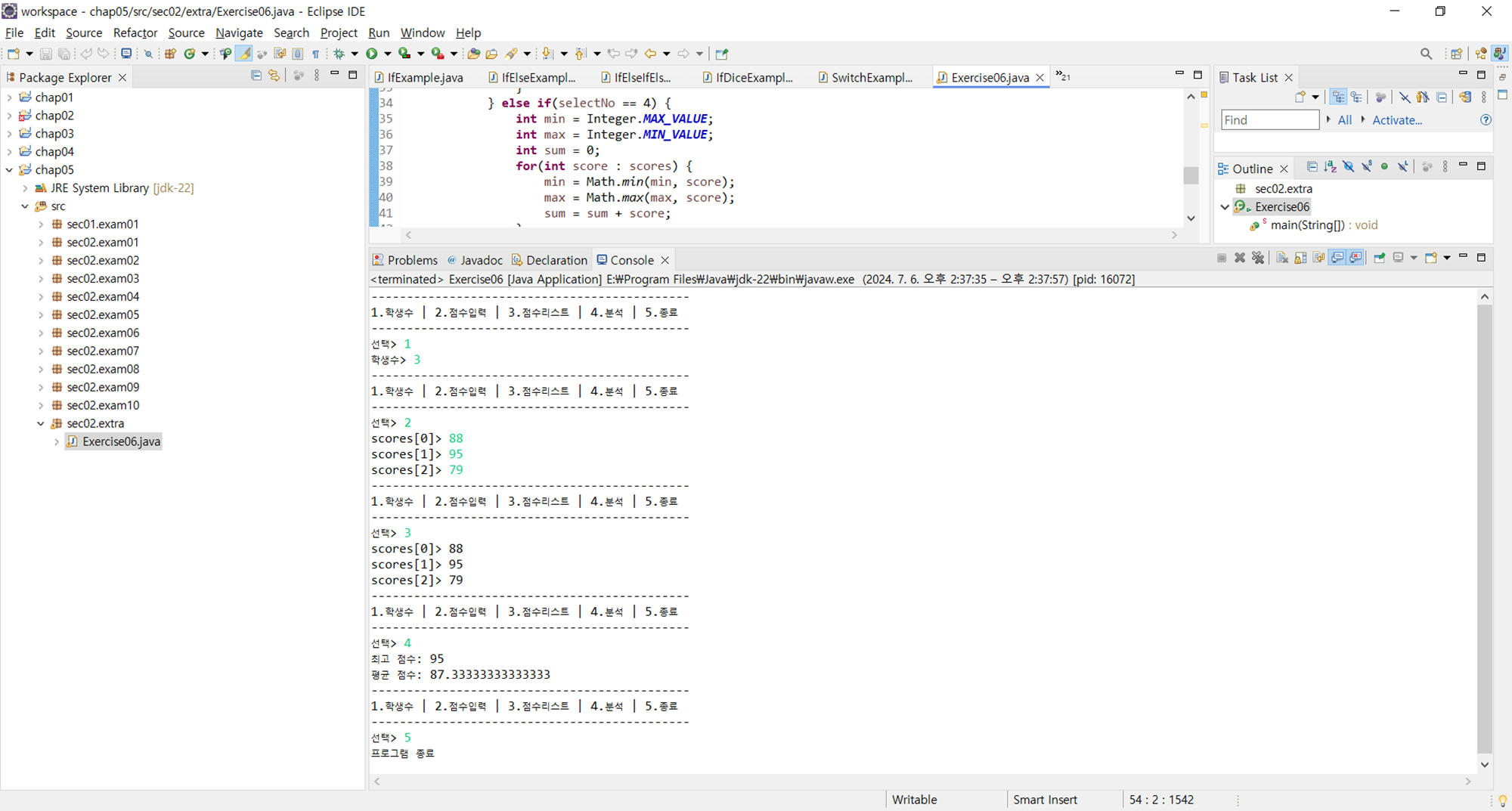
Task: Click the Coverage run icon
Action: click(404, 54)
